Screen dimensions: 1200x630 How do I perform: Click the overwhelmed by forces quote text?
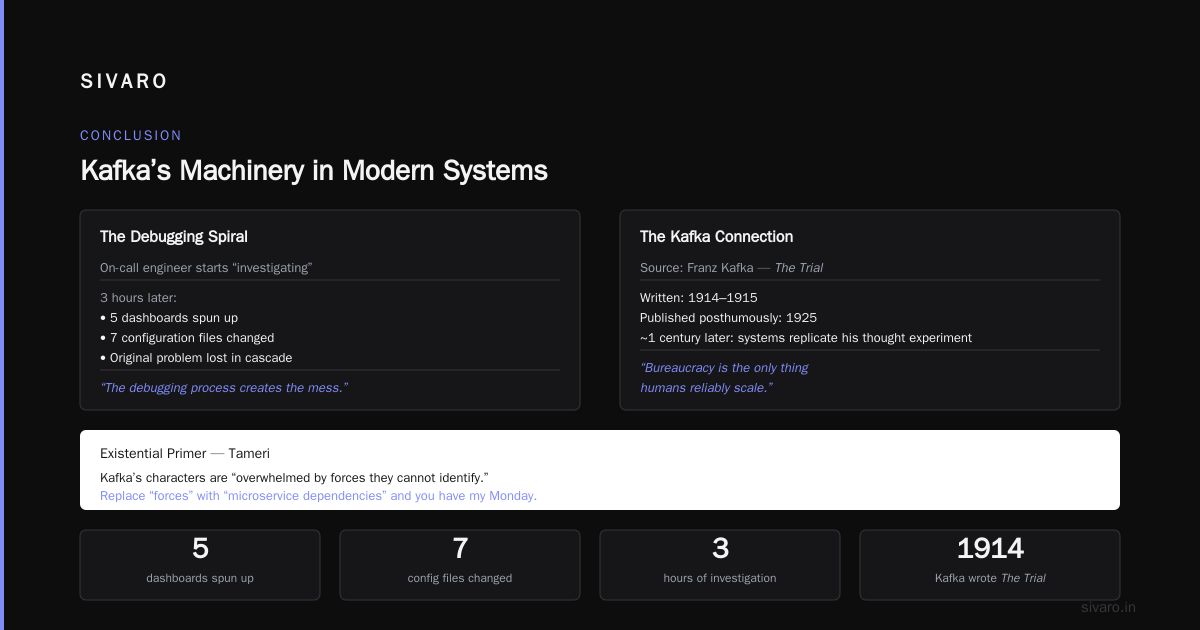pos(294,477)
